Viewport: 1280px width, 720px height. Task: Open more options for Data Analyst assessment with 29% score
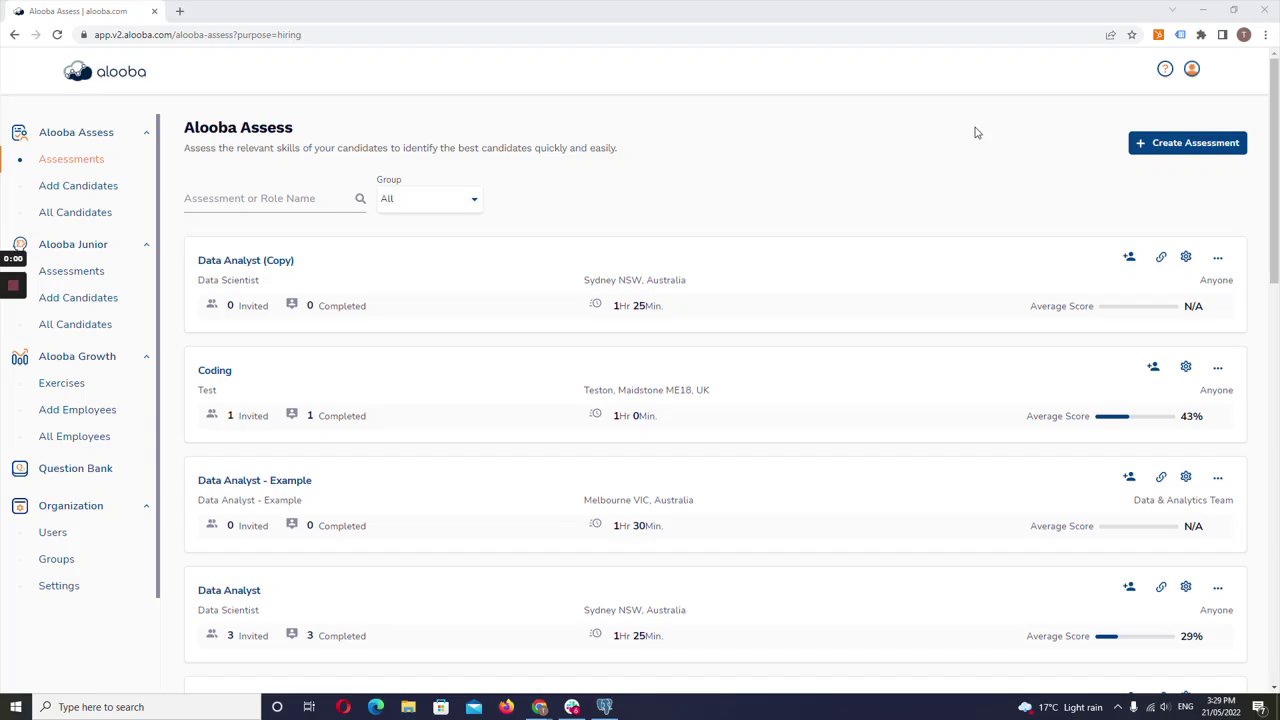(1217, 588)
